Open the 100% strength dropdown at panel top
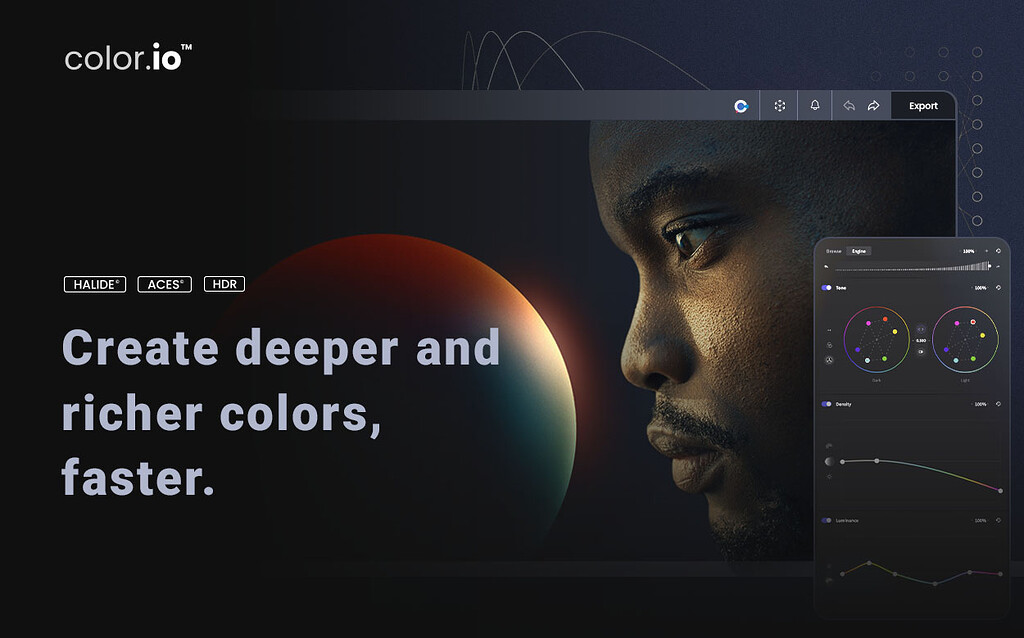 (x=967, y=251)
